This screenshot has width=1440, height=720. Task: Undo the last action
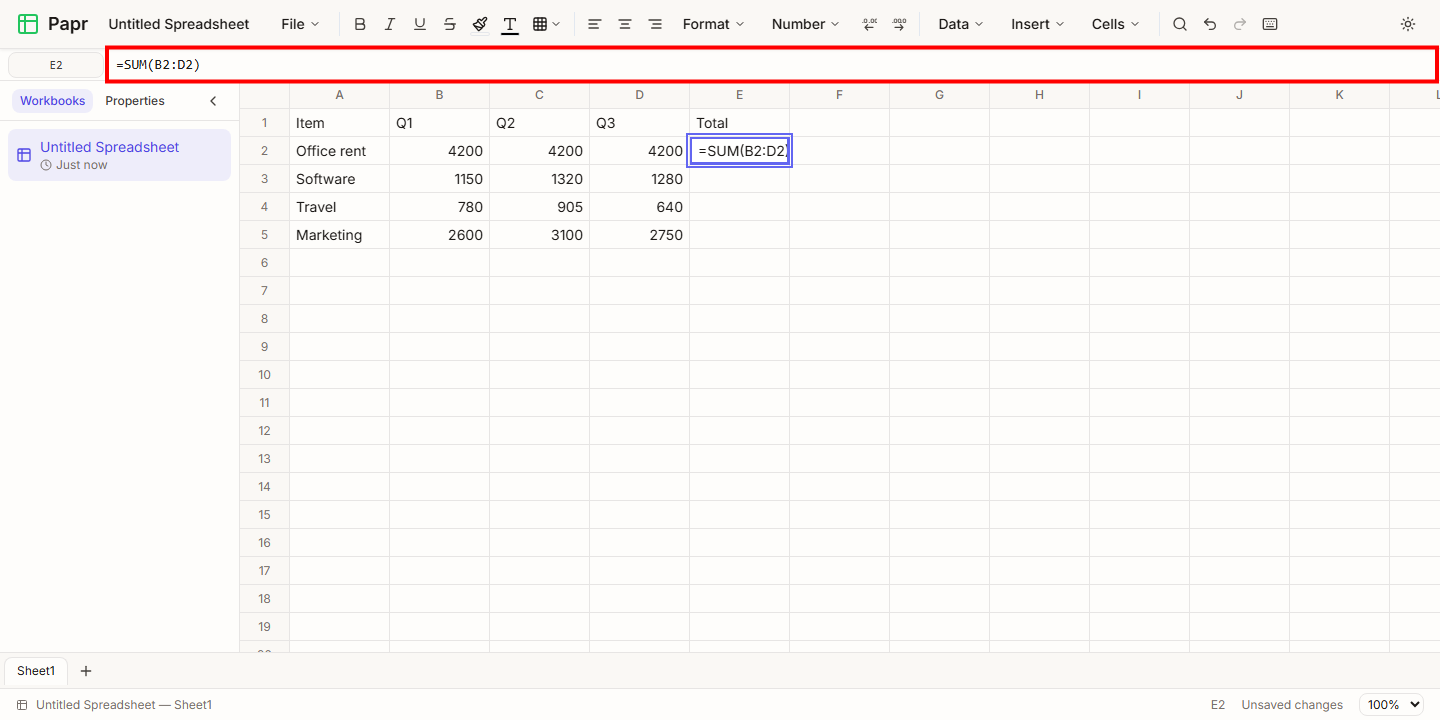point(1210,24)
